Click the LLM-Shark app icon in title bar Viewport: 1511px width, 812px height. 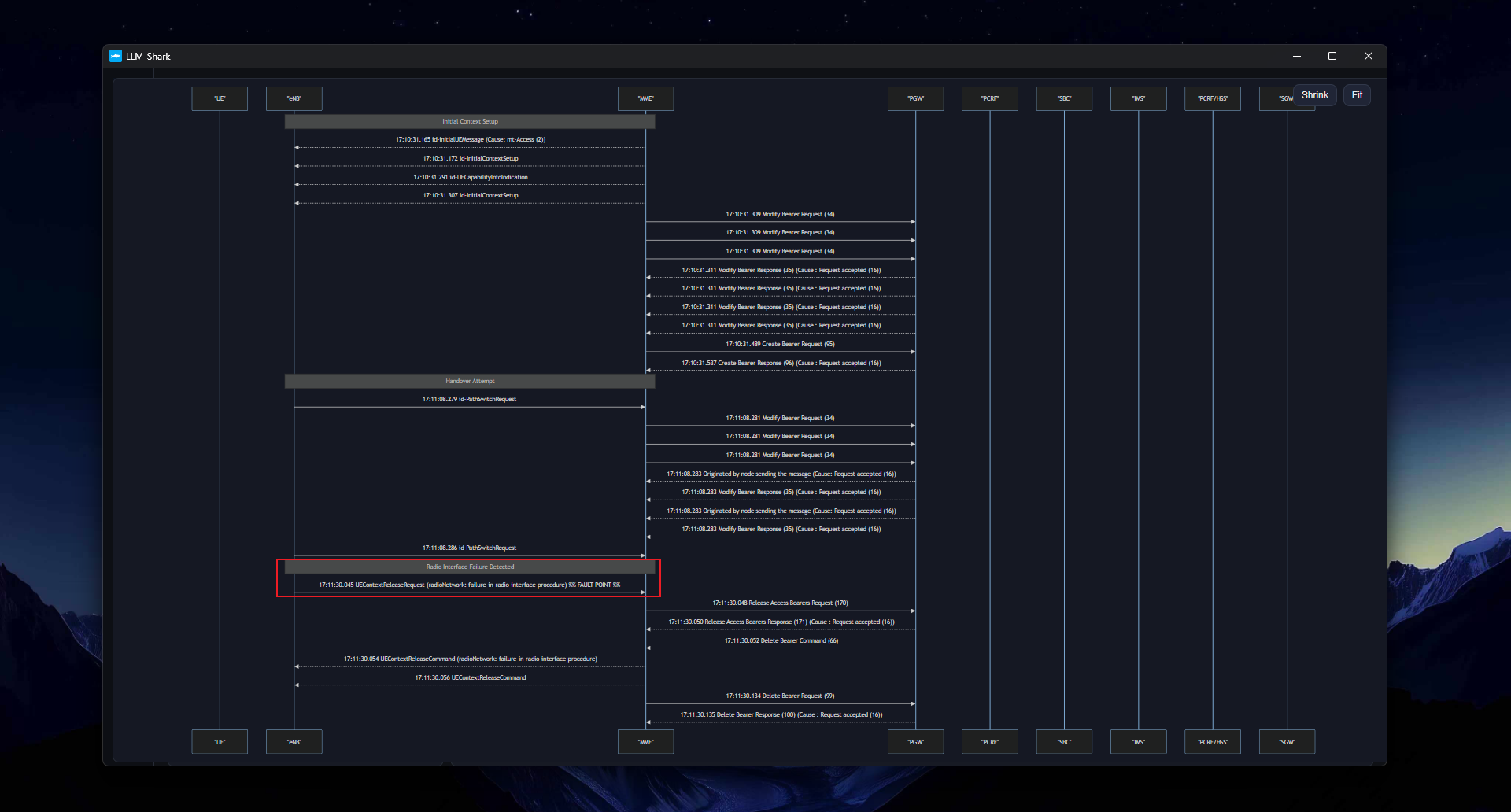pyautogui.click(x=116, y=57)
